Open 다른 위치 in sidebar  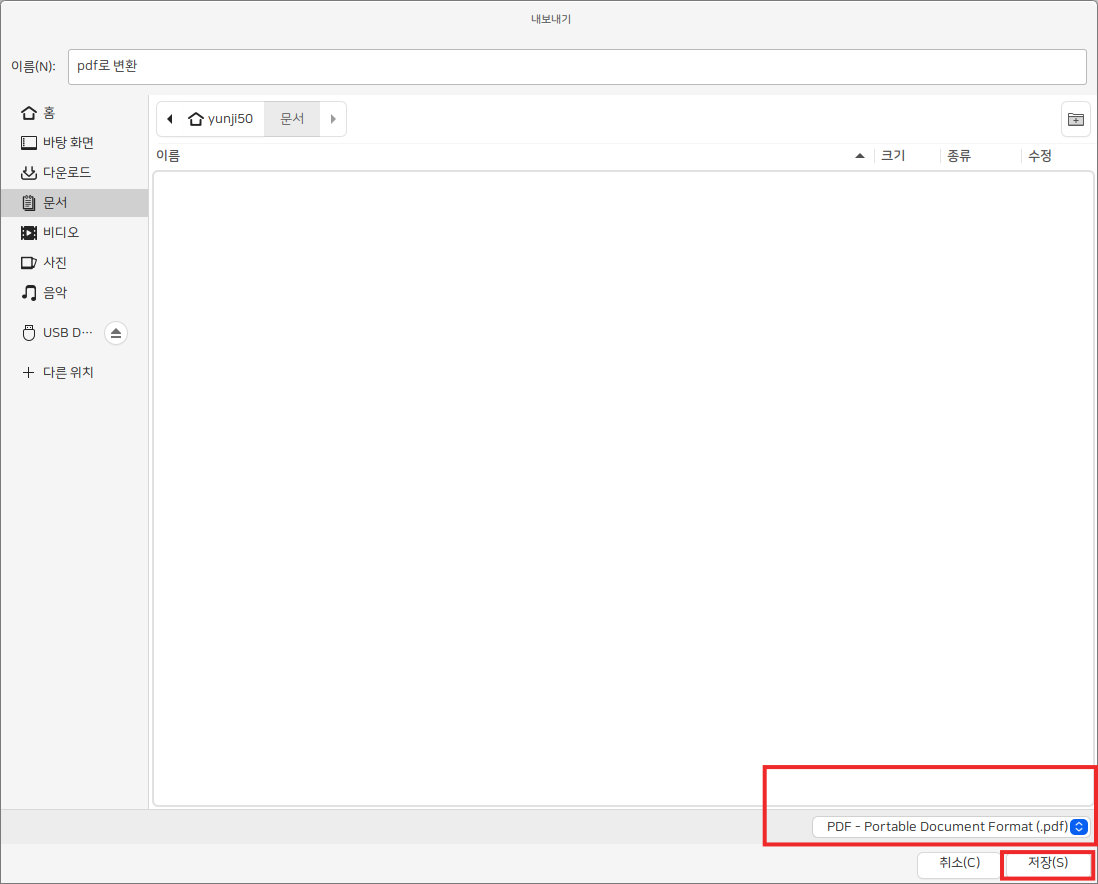coord(67,372)
